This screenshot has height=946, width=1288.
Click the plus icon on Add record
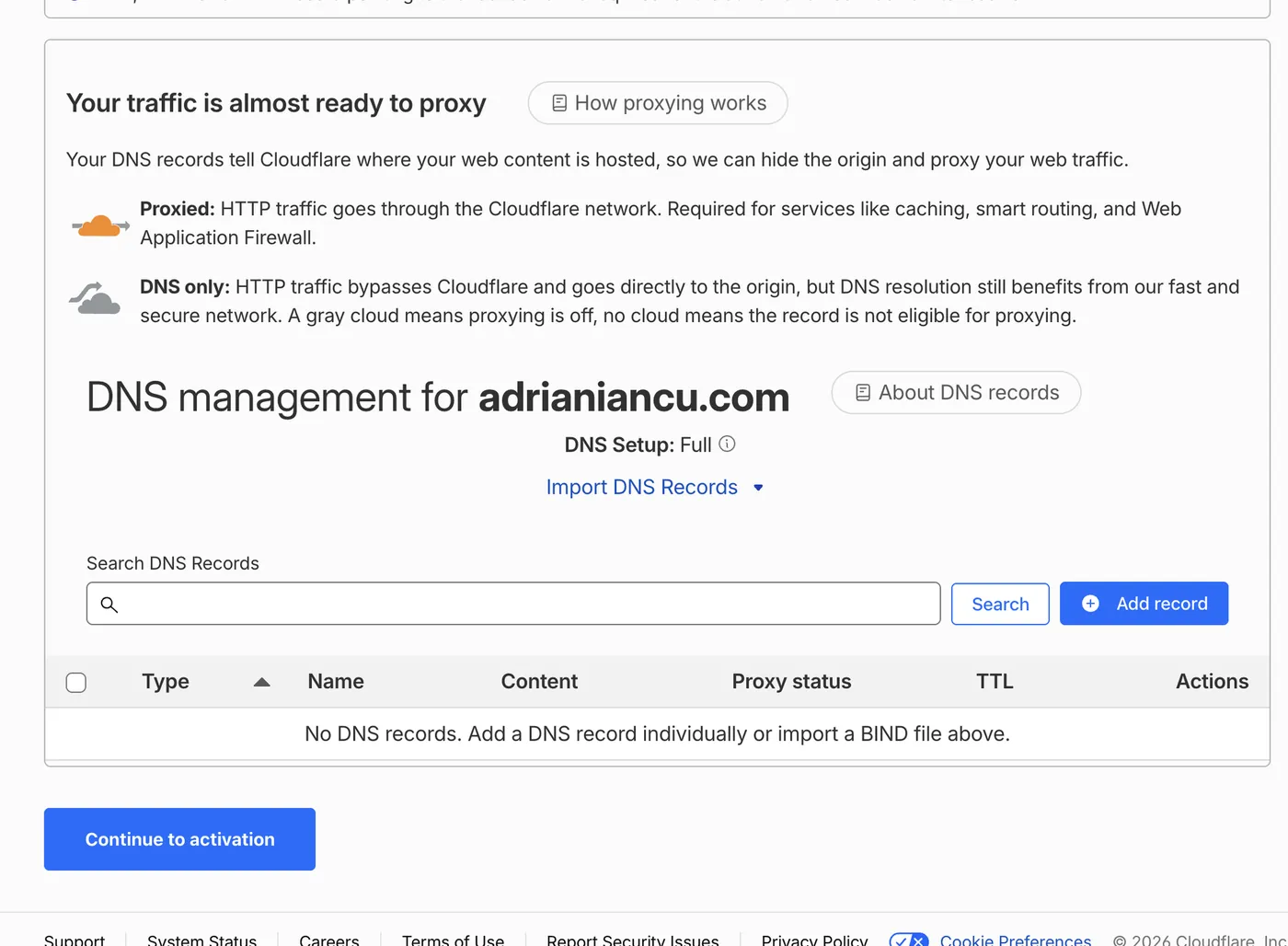point(1090,604)
